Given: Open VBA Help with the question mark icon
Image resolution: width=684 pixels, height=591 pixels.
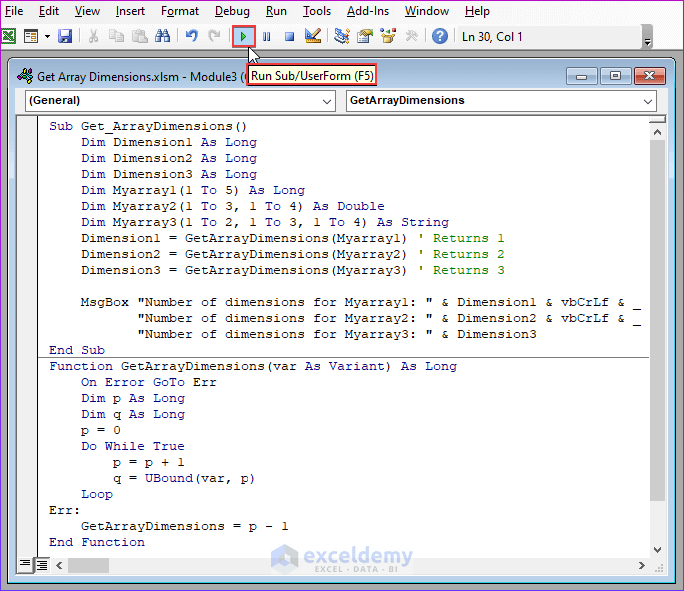Looking at the screenshot, I should (440, 36).
